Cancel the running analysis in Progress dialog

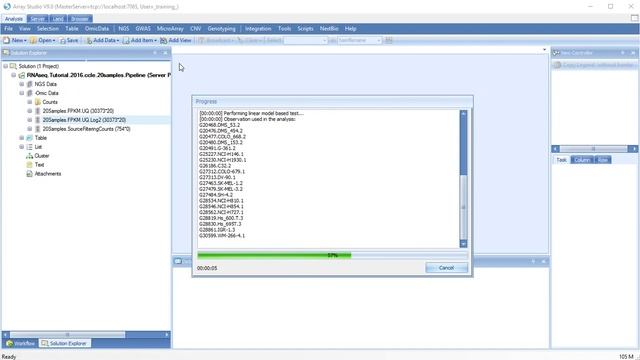(447, 268)
